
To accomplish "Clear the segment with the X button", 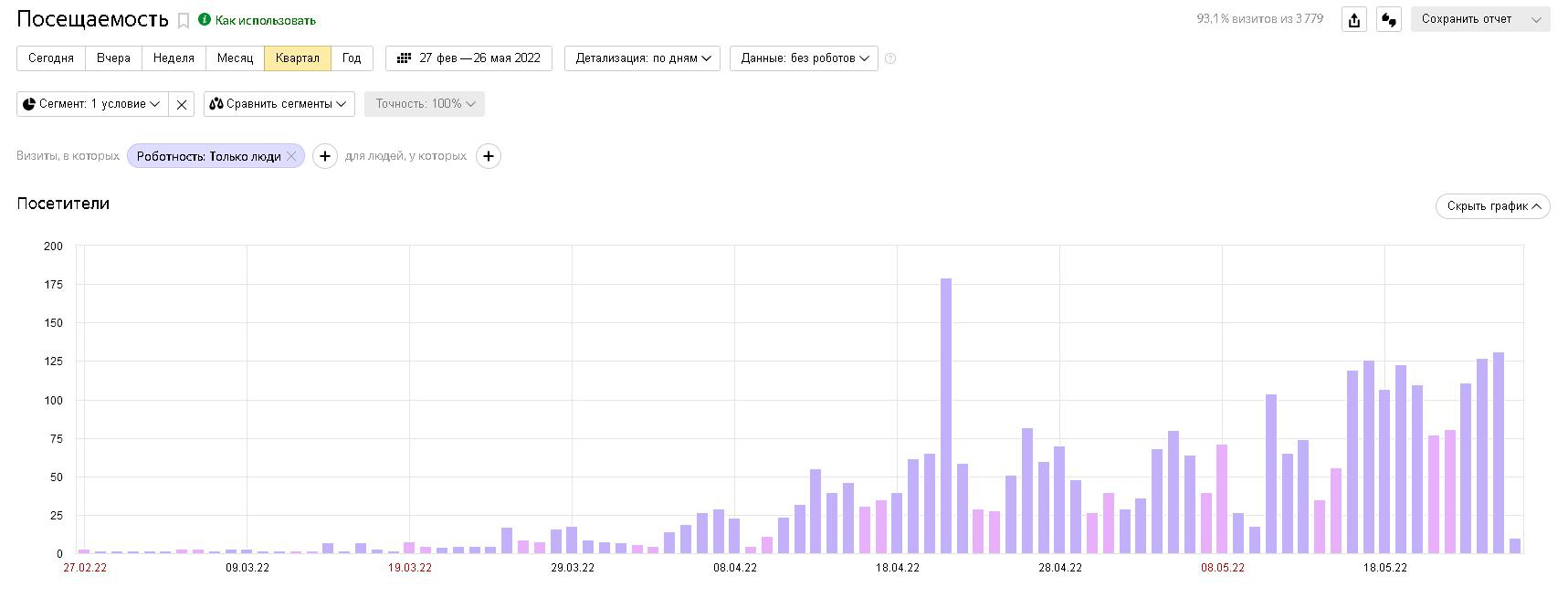I will (182, 104).
